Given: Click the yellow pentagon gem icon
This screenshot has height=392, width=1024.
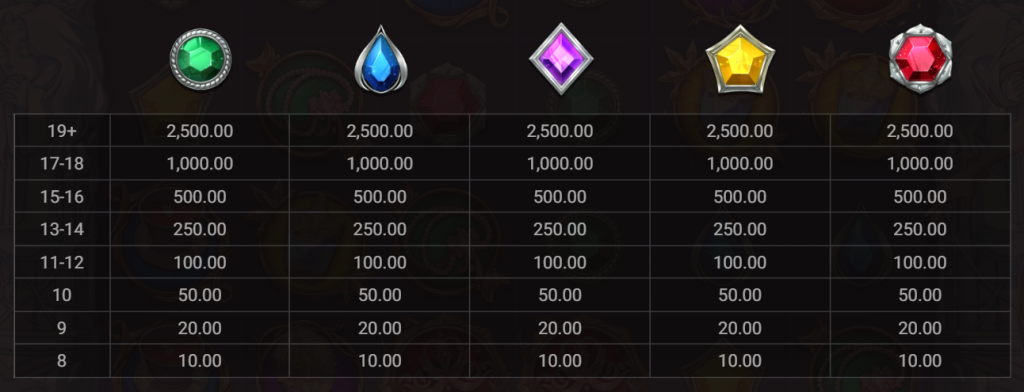Looking at the screenshot, I should pos(740,59).
